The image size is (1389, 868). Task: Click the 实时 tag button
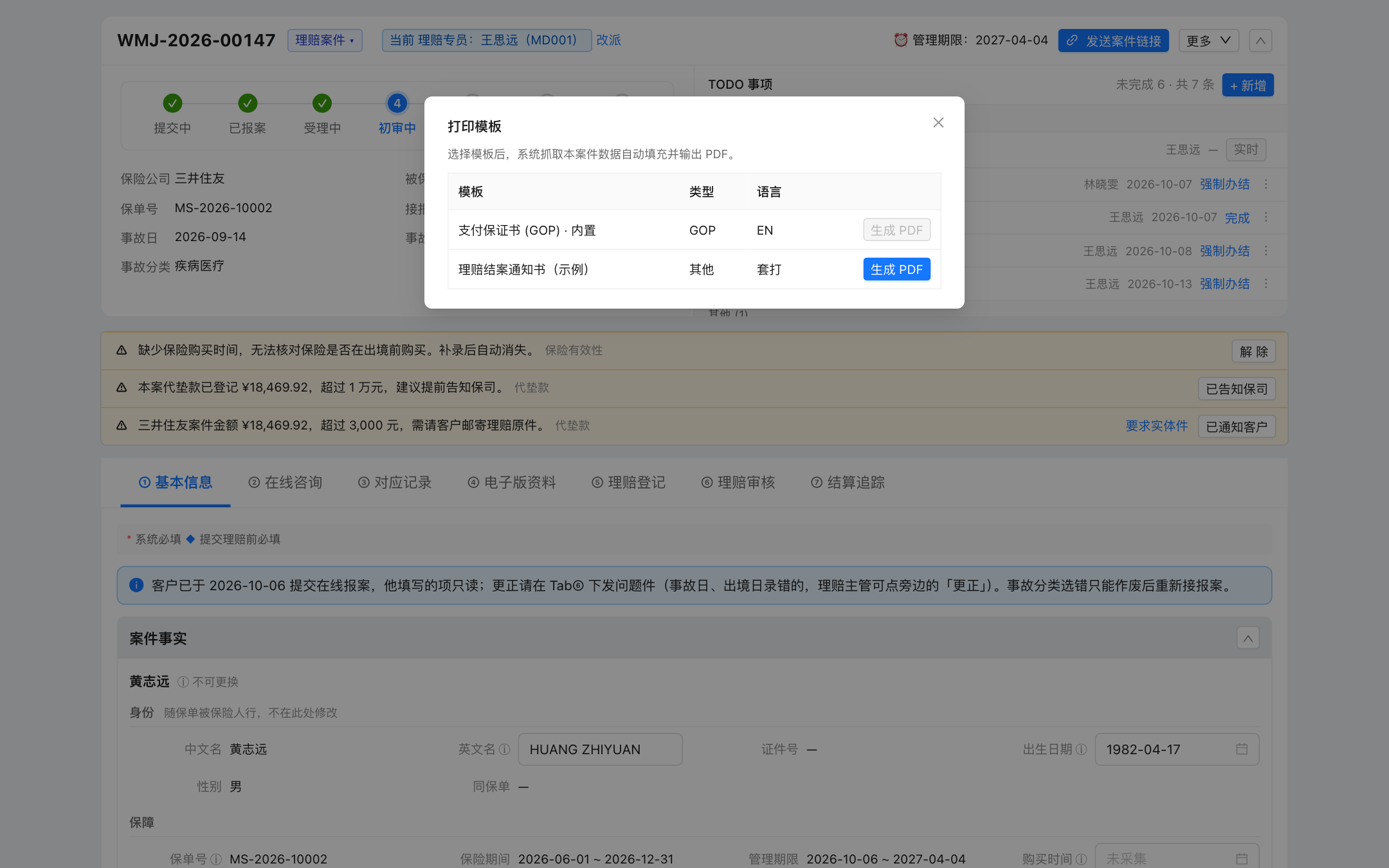point(1246,150)
